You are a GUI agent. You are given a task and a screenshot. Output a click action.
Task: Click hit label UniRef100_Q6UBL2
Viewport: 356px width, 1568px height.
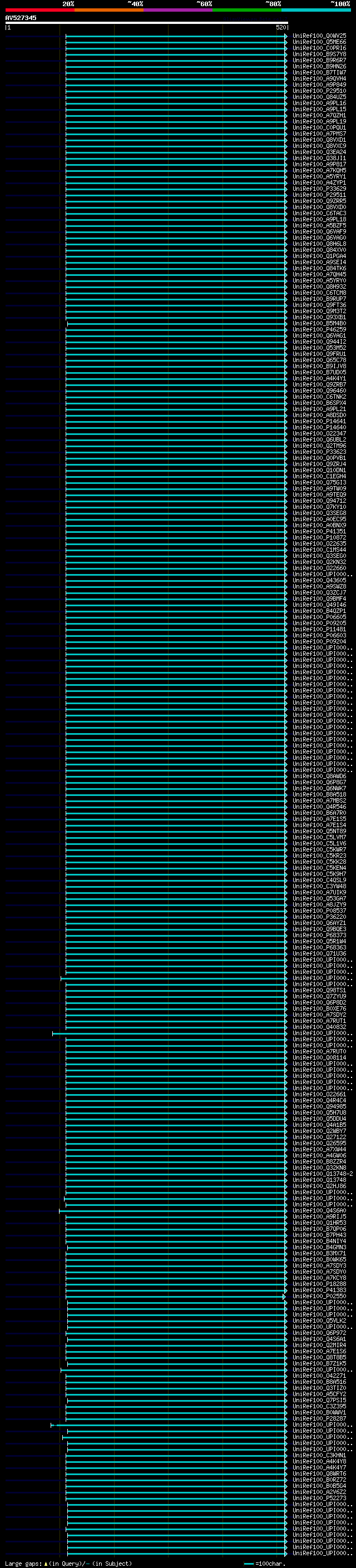click(x=319, y=439)
